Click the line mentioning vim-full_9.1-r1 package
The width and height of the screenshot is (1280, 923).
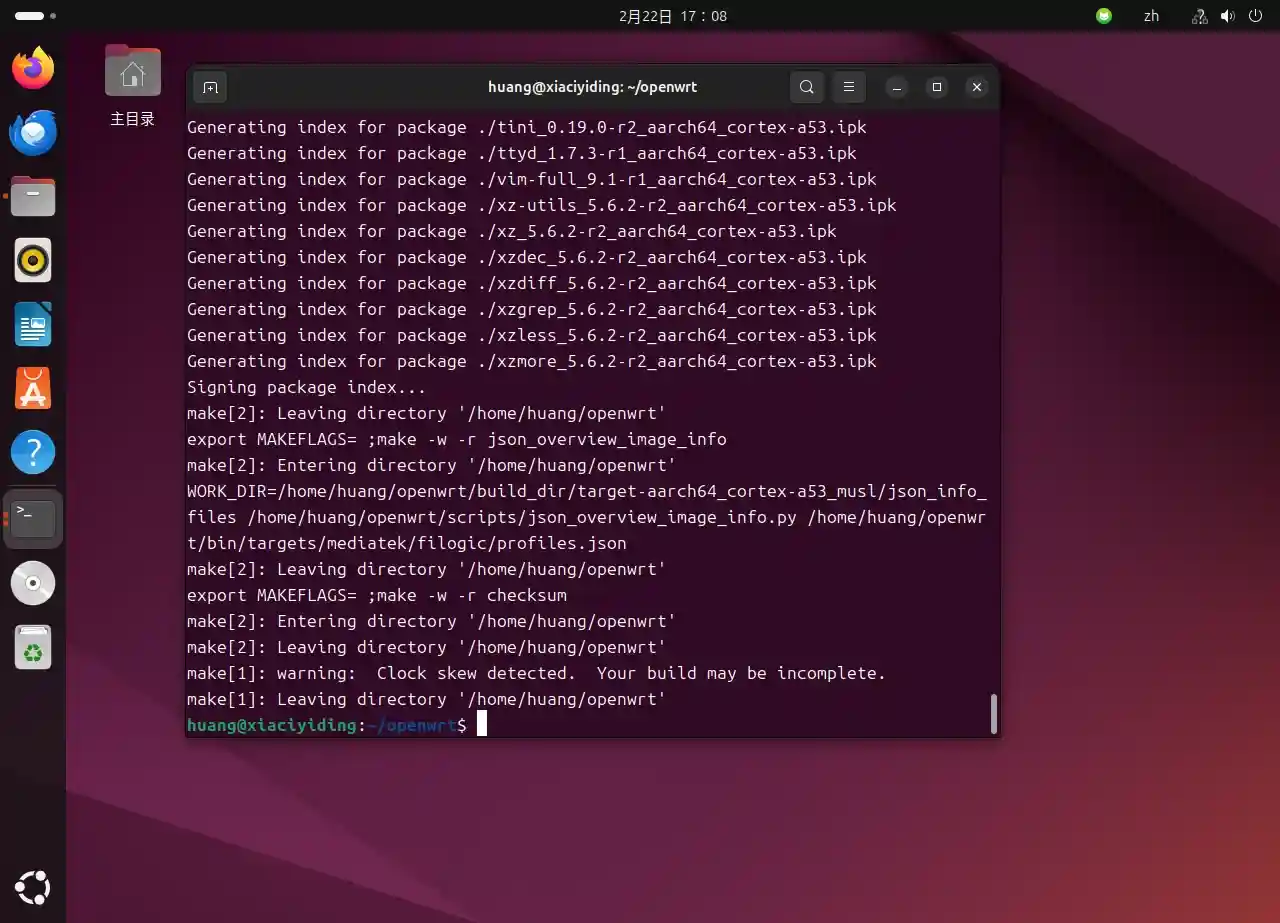point(532,179)
